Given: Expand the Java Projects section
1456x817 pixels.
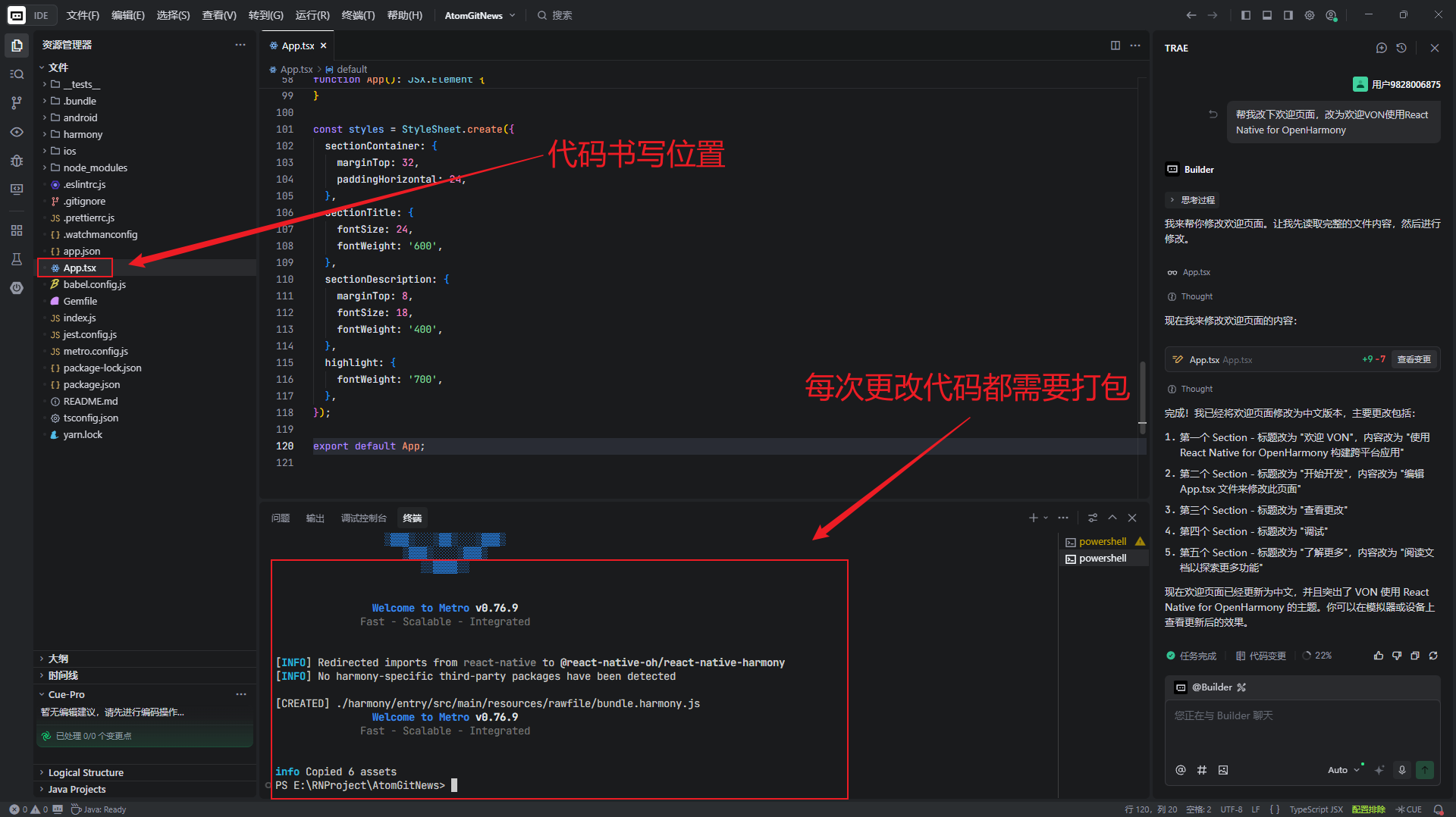Looking at the screenshot, I should click(77, 789).
